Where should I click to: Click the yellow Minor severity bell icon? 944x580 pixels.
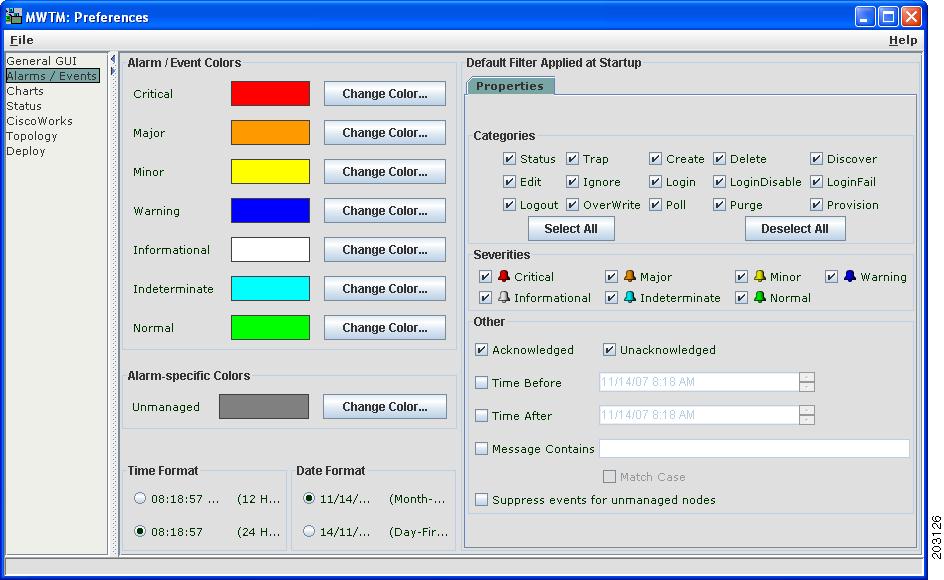760,276
